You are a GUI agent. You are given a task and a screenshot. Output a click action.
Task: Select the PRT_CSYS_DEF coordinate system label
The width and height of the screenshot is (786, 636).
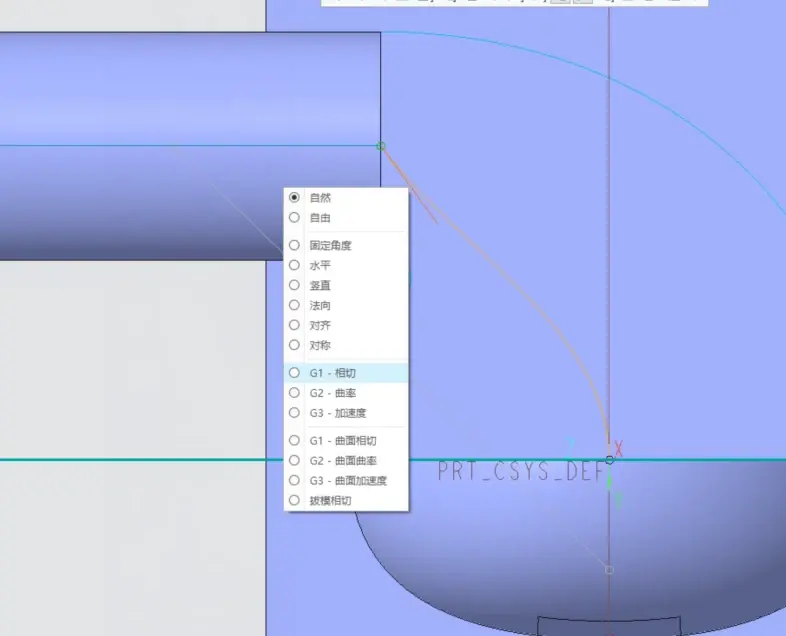[x=521, y=471]
